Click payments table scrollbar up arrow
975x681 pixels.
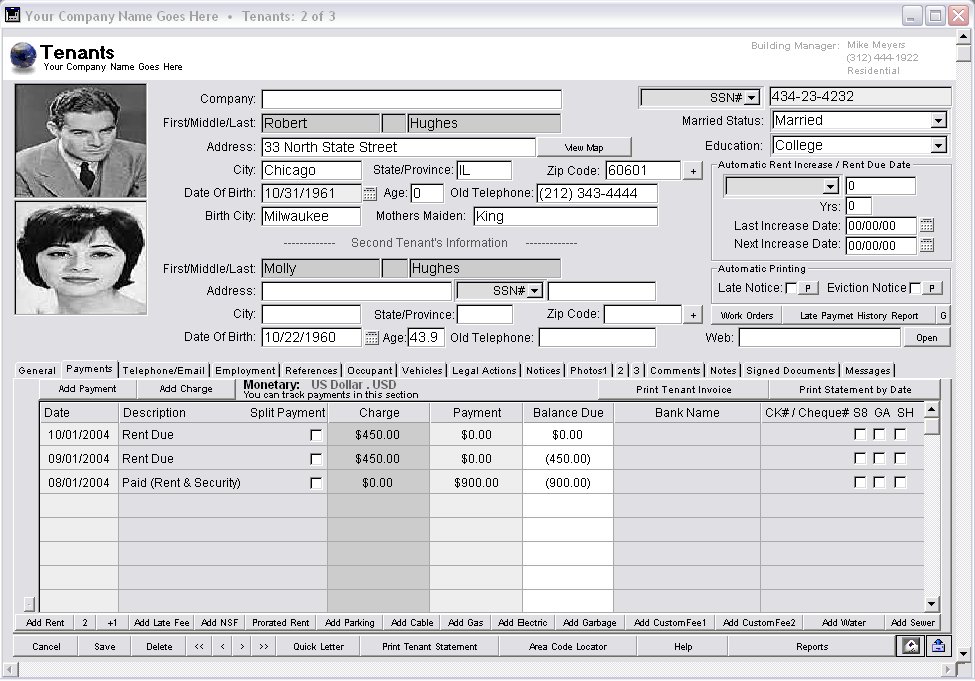tap(931, 409)
